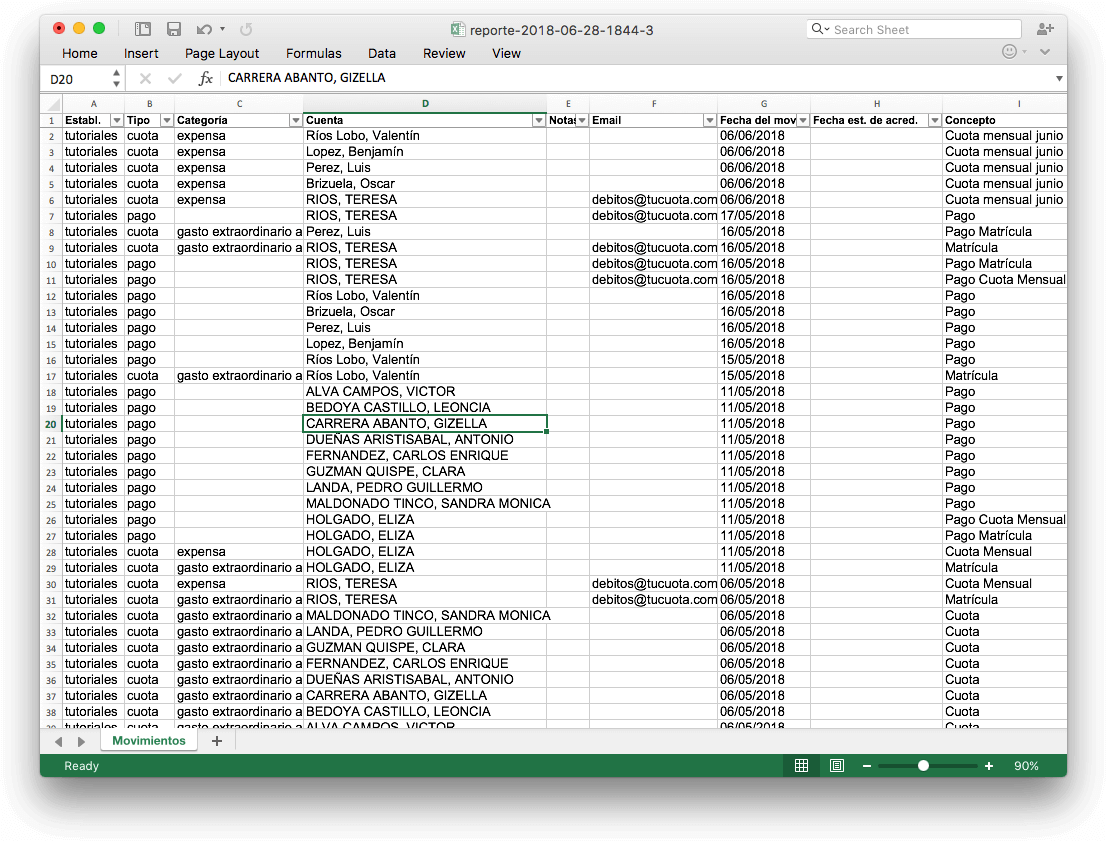Select cell with Ríos Lobo, Valentín in row 2

pyautogui.click(x=425, y=136)
